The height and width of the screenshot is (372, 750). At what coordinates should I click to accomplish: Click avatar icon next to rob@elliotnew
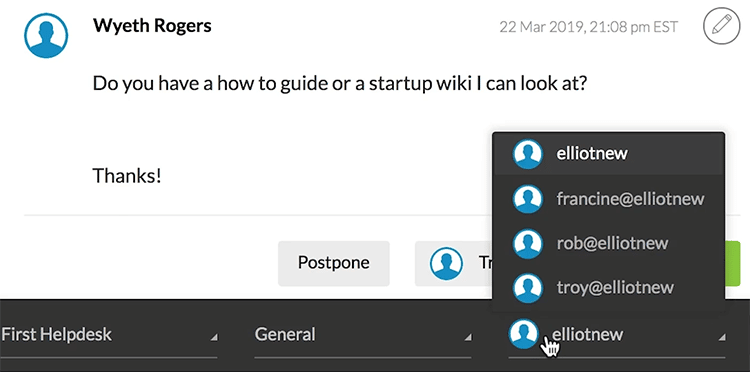527,243
